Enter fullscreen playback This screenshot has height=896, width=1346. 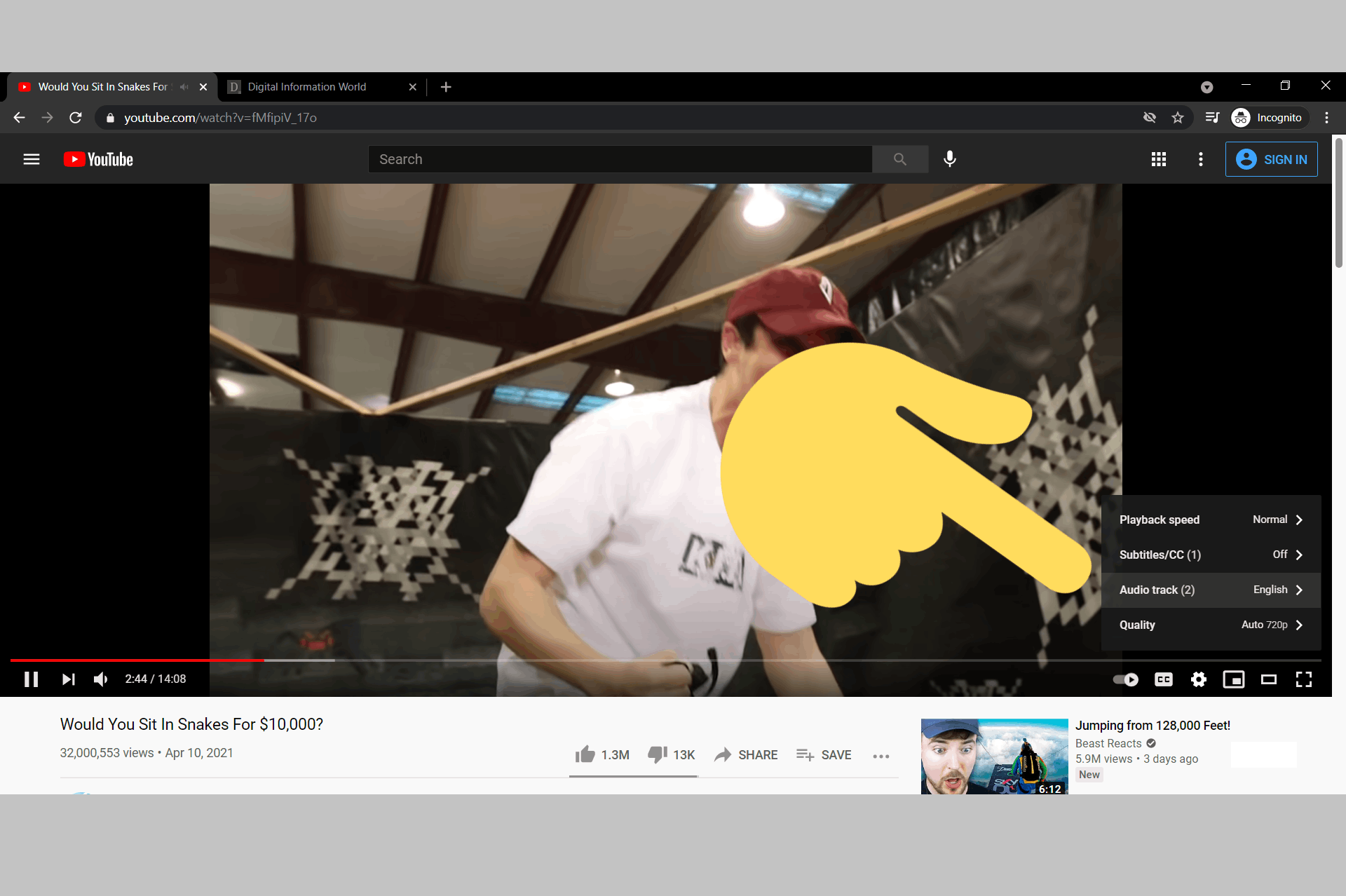tap(1304, 679)
